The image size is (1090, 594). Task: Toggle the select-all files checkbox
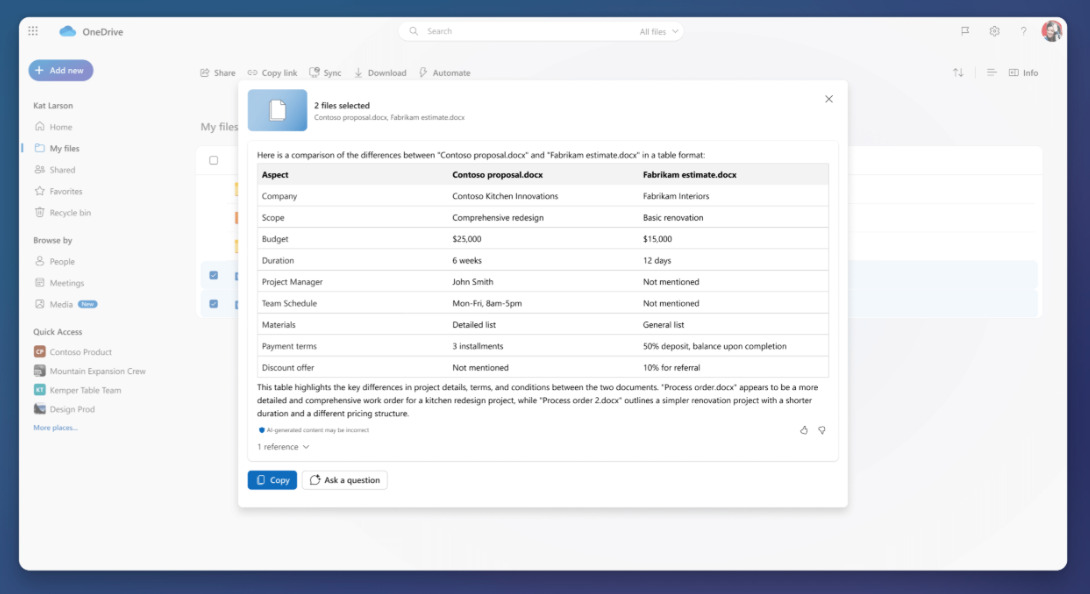click(213, 160)
